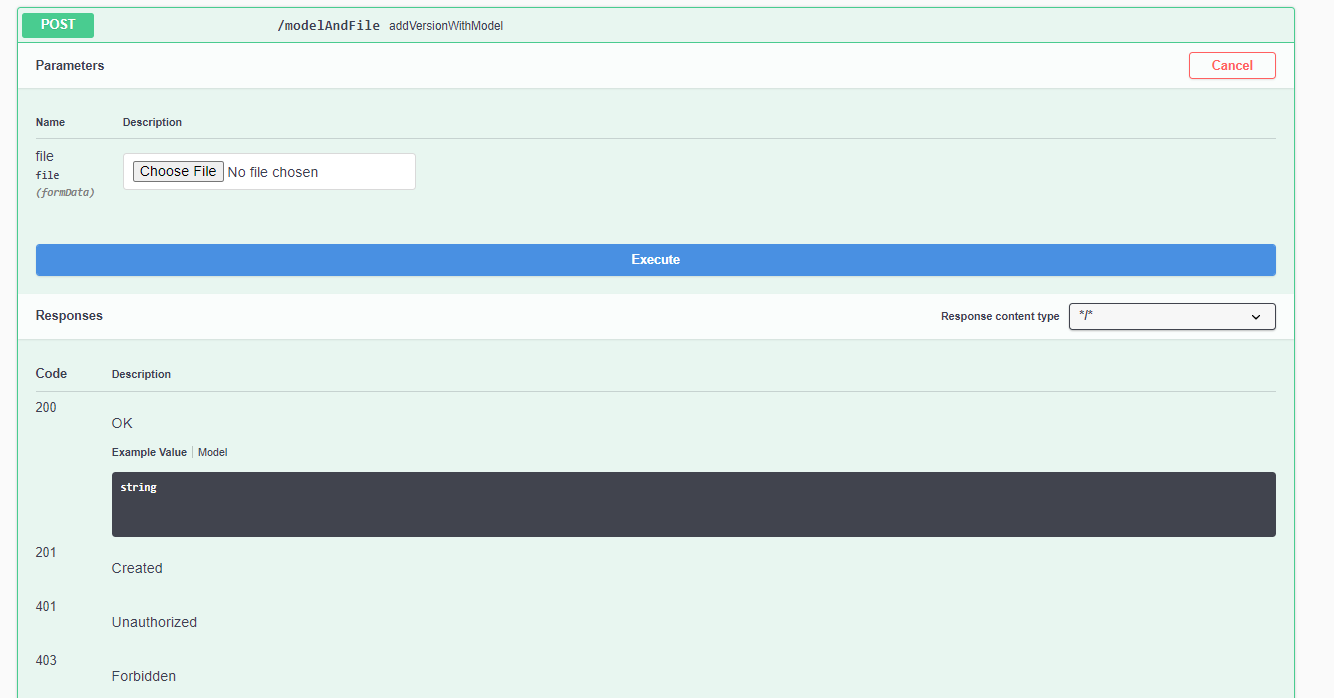Click the Unauthorized response description
This screenshot has width=1334, height=698.
point(154,622)
